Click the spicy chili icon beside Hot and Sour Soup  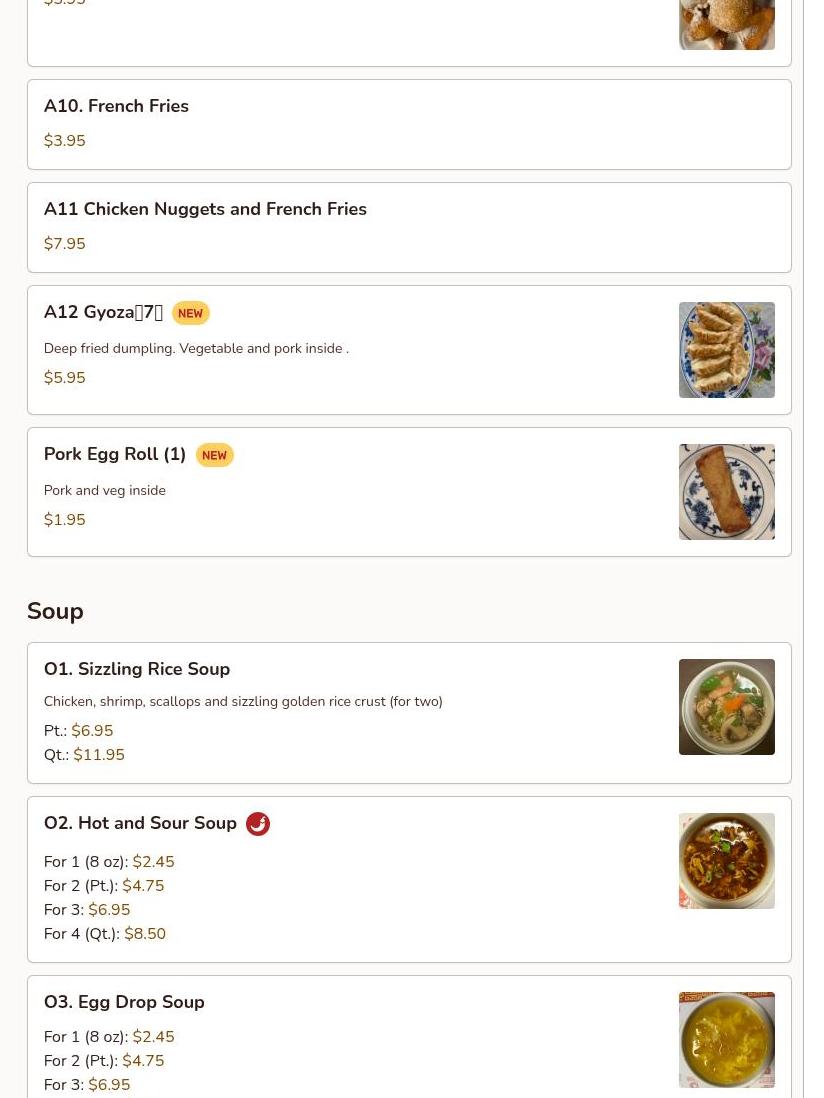pos(258,824)
